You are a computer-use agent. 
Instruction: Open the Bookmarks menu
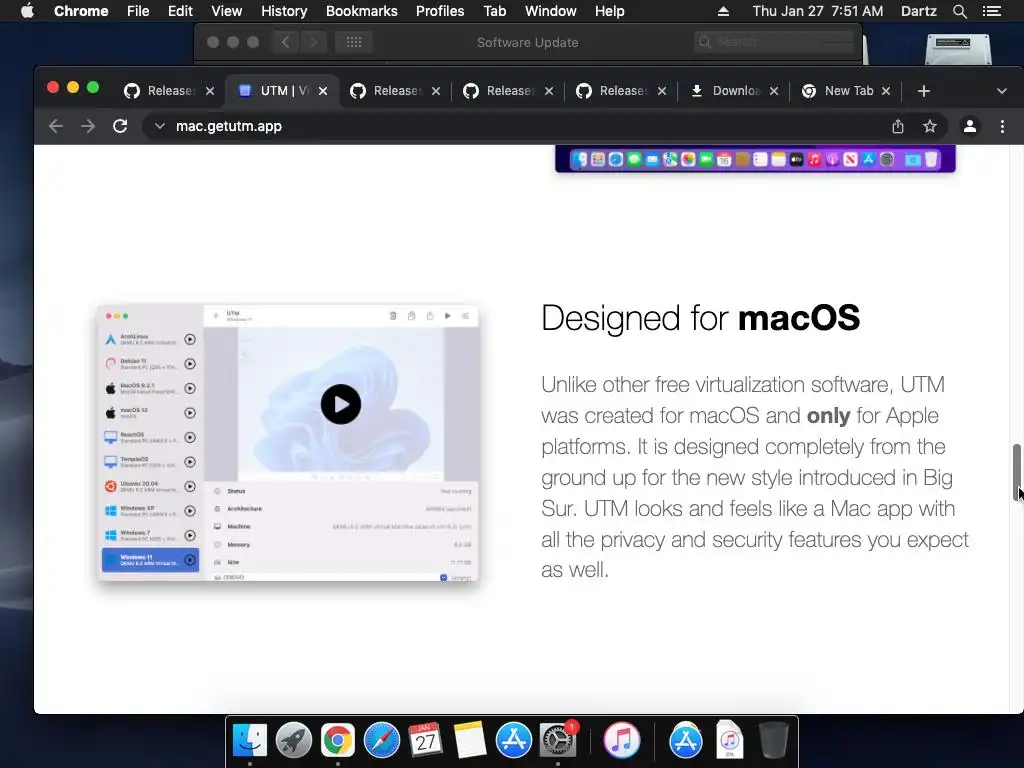coord(362,11)
